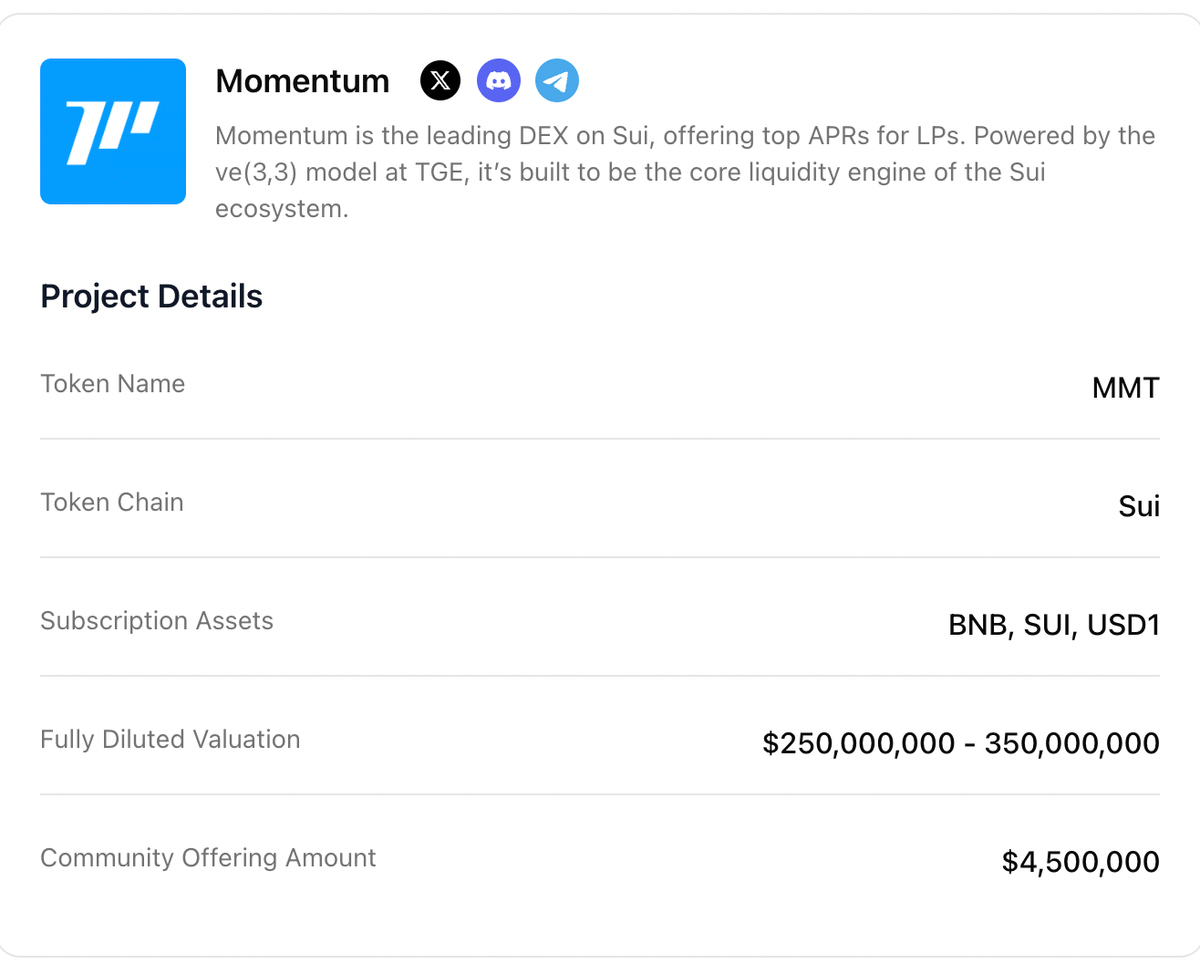The height and width of the screenshot is (965, 1200).
Task: Select the MMT token name value
Action: pos(1125,388)
